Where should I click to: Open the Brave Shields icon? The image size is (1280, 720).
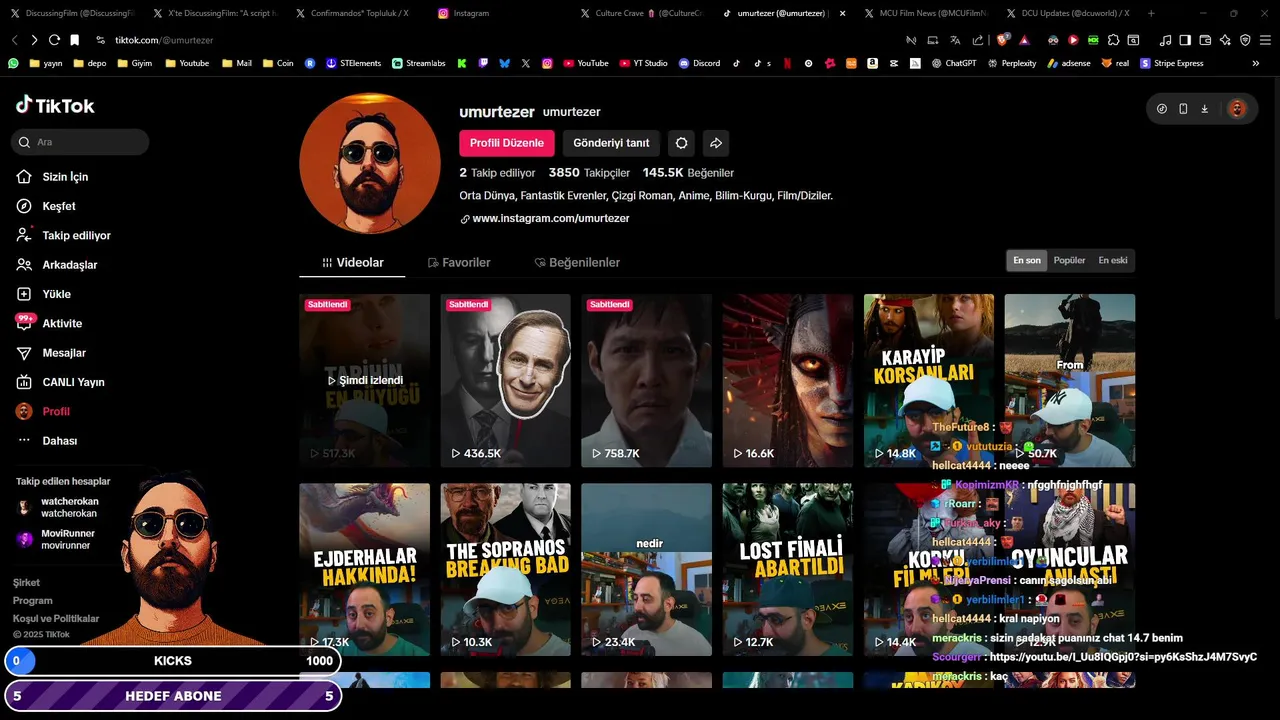pos(1003,40)
